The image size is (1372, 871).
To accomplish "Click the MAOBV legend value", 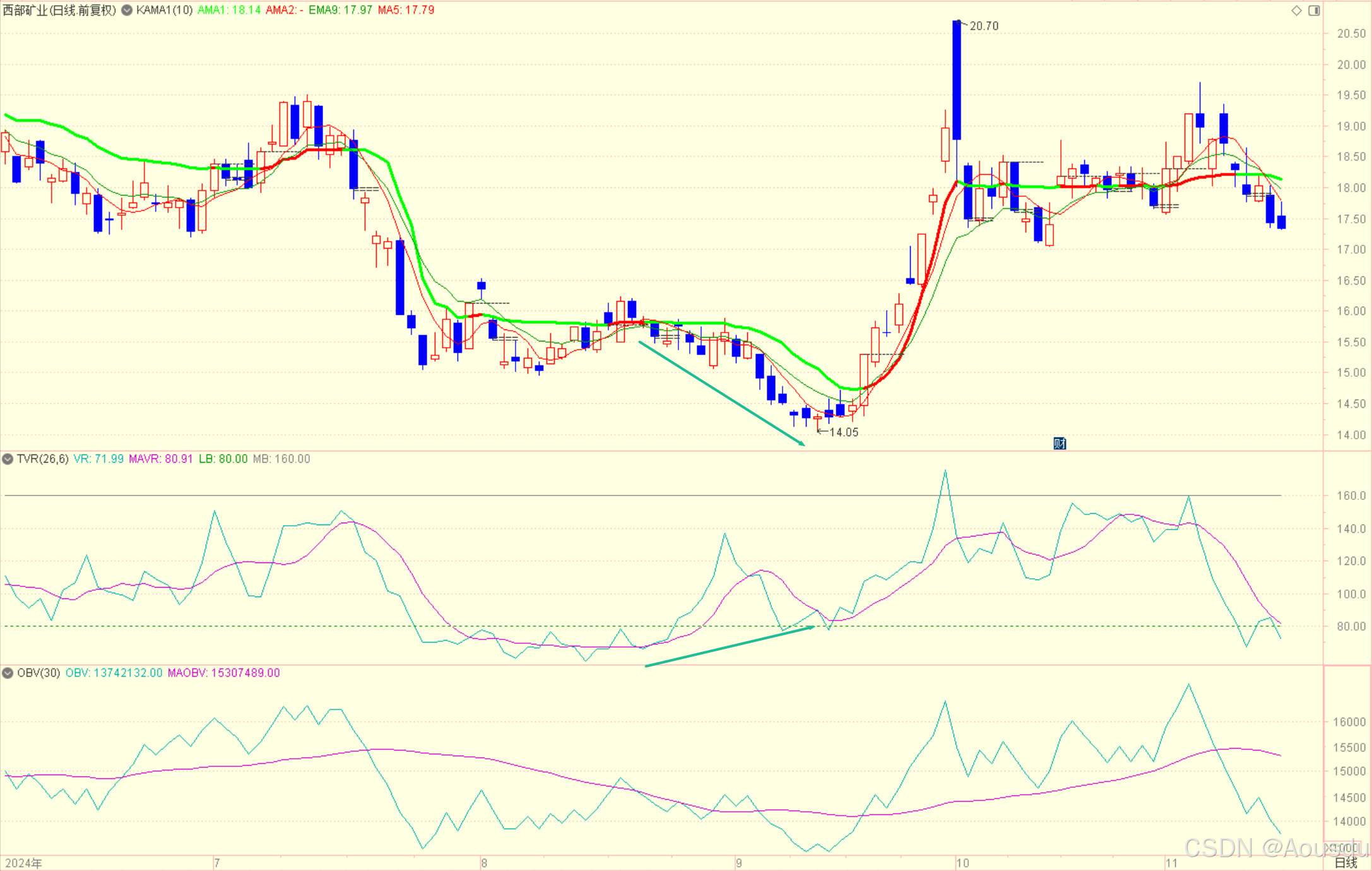I will [223, 673].
